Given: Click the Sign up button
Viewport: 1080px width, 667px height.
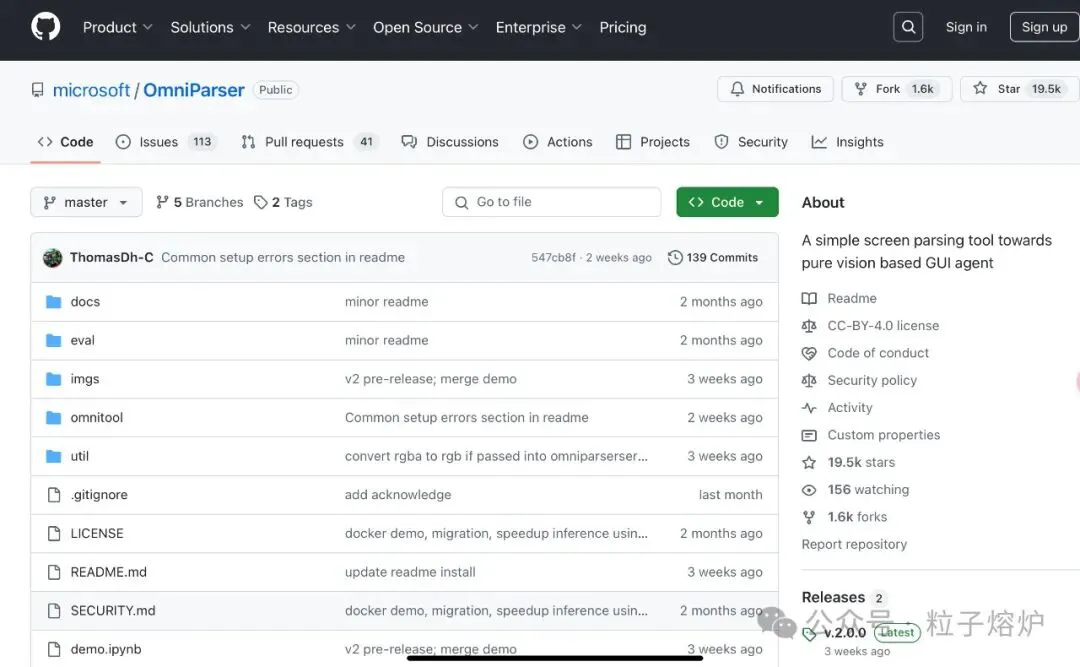Looking at the screenshot, I should tap(1044, 27).
